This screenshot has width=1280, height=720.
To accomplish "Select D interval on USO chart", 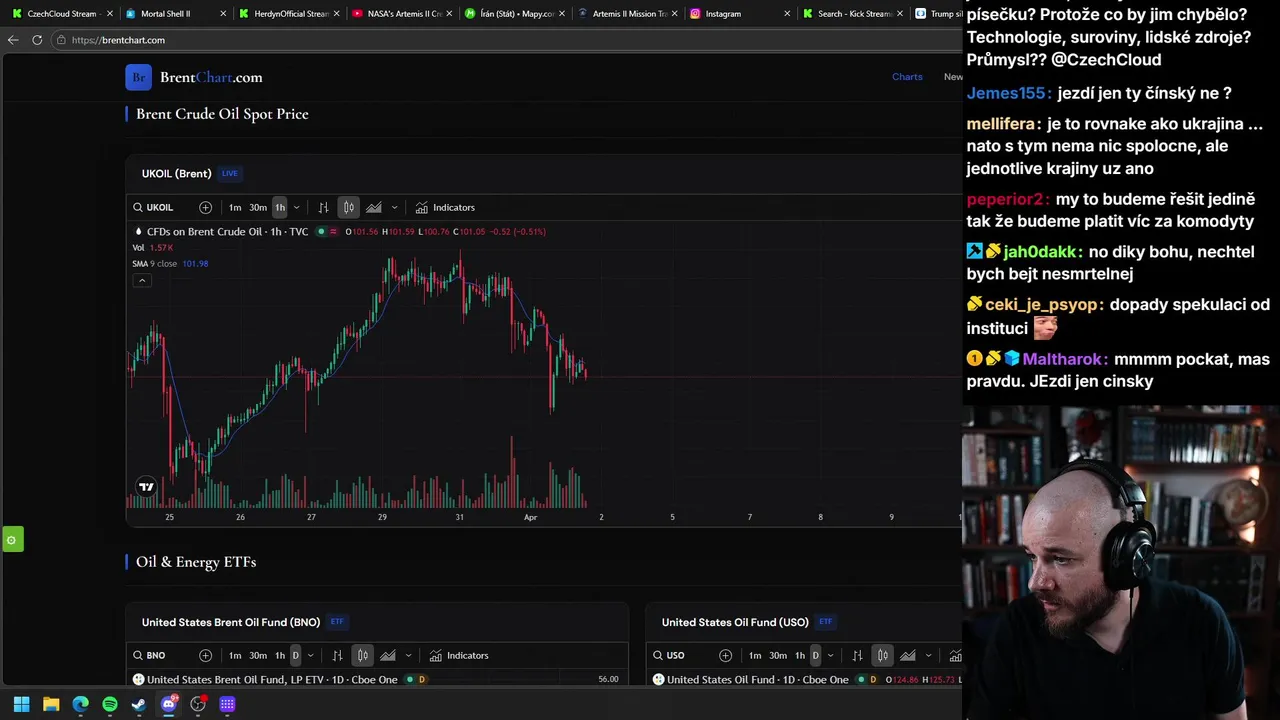I will click(815, 655).
